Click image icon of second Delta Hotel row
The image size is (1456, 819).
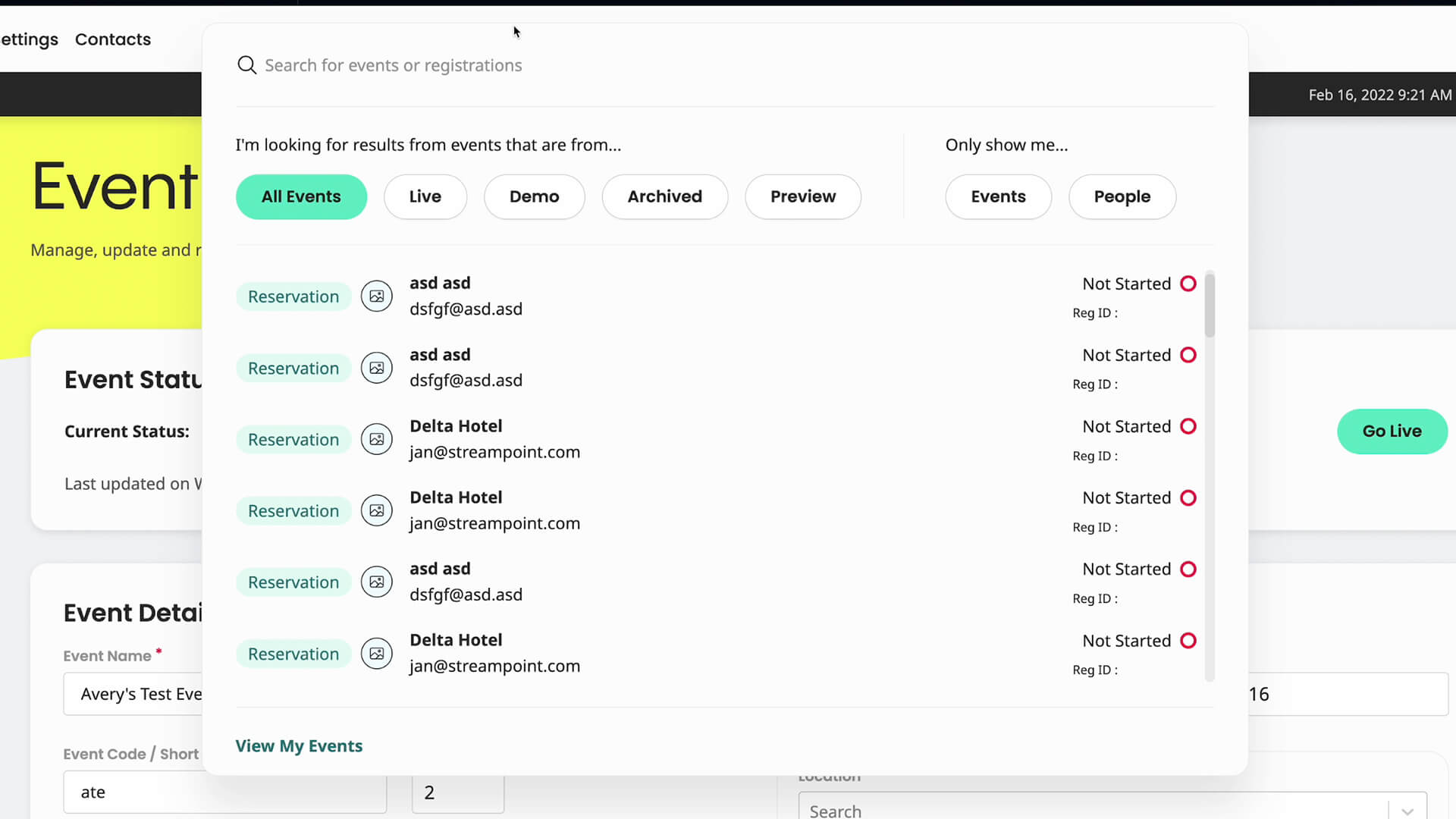click(376, 510)
